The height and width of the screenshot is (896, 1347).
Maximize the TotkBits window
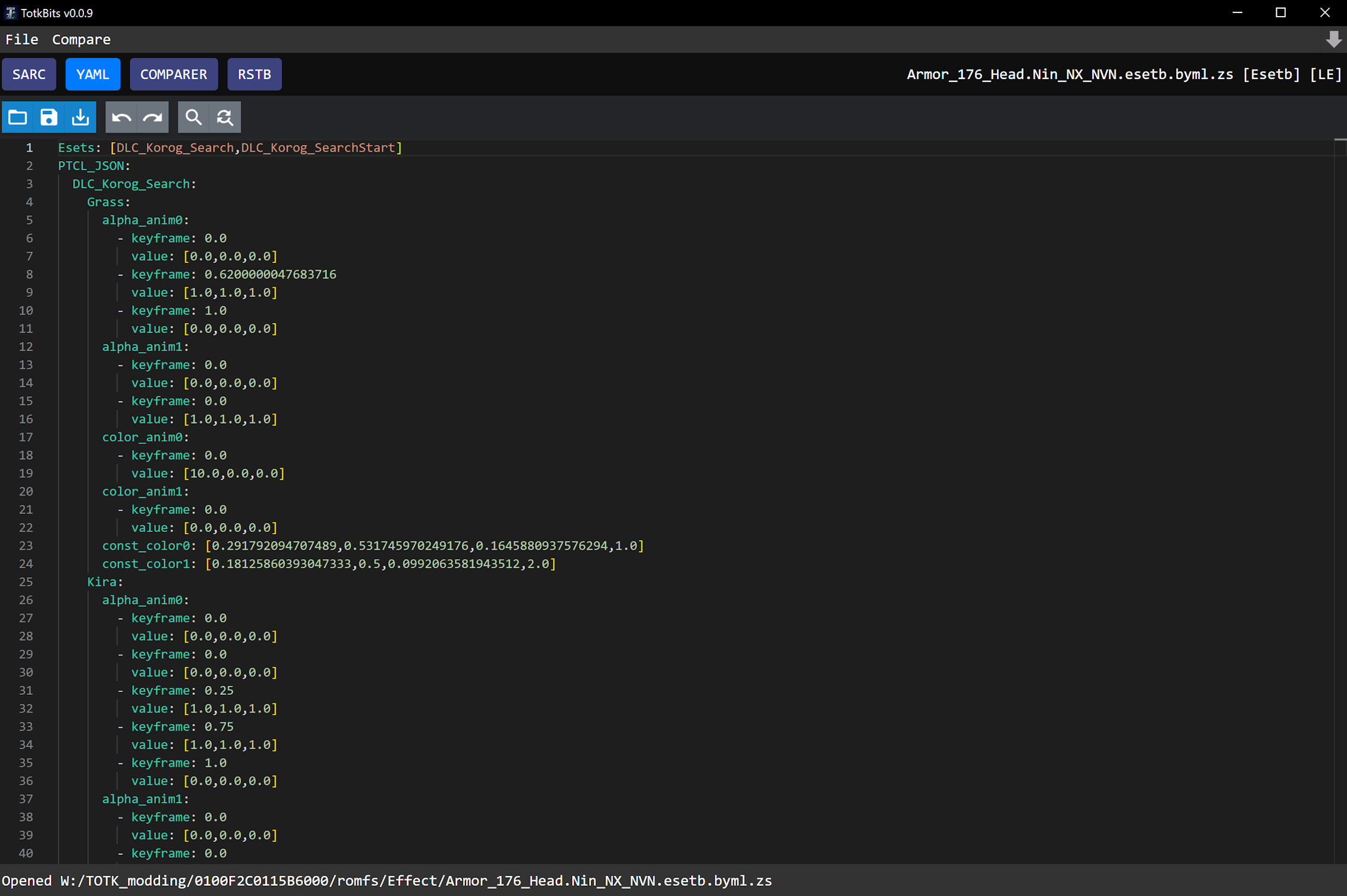pos(1281,12)
